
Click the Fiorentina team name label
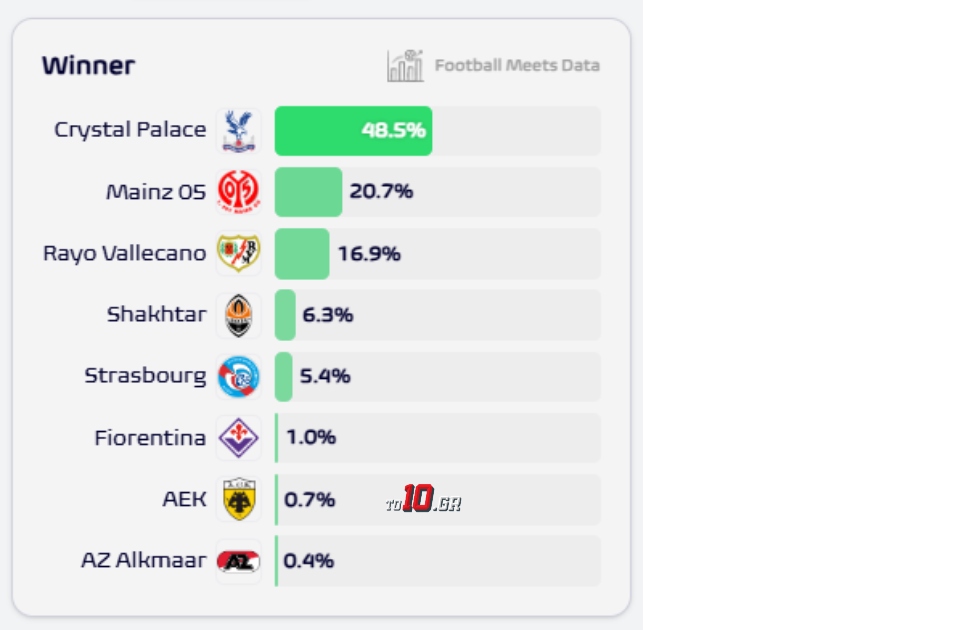[x=150, y=437]
